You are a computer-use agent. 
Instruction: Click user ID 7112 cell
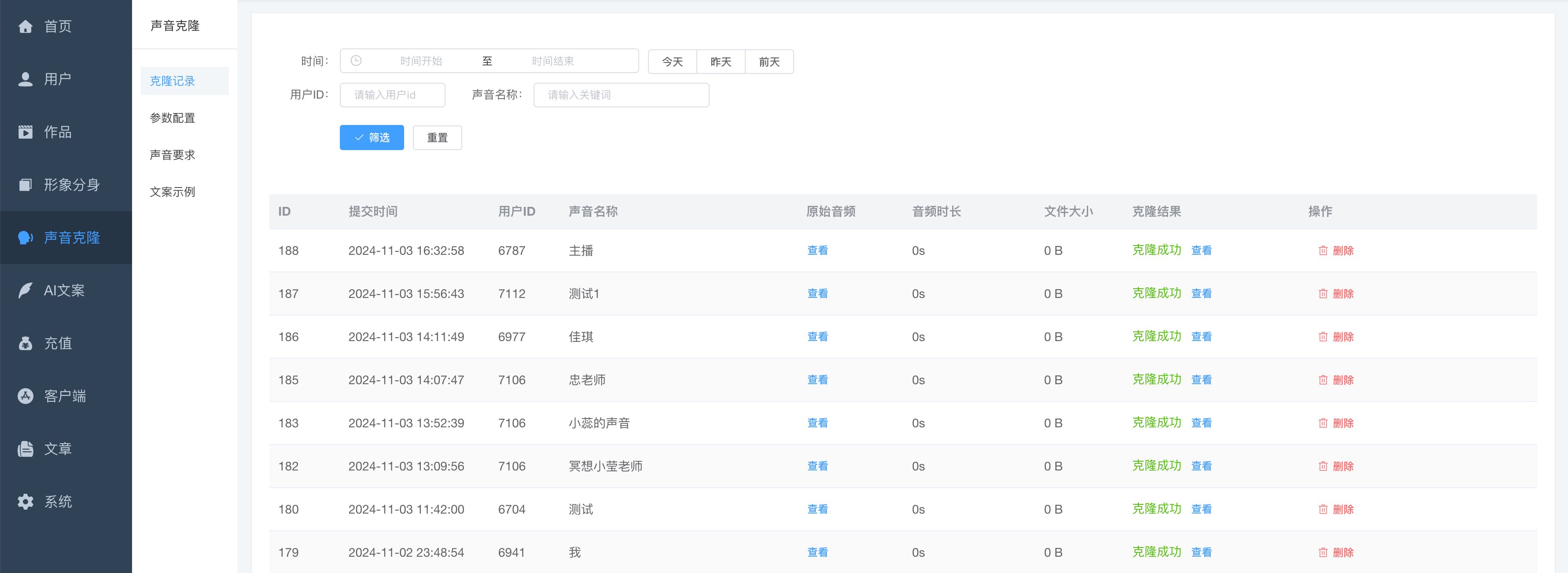(x=512, y=294)
